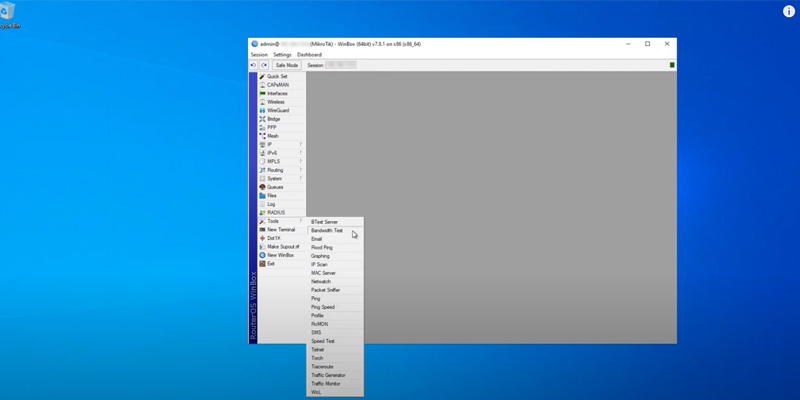Select BTest Server in Tools submenu
The width and height of the screenshot is (800, 400).
335,222
